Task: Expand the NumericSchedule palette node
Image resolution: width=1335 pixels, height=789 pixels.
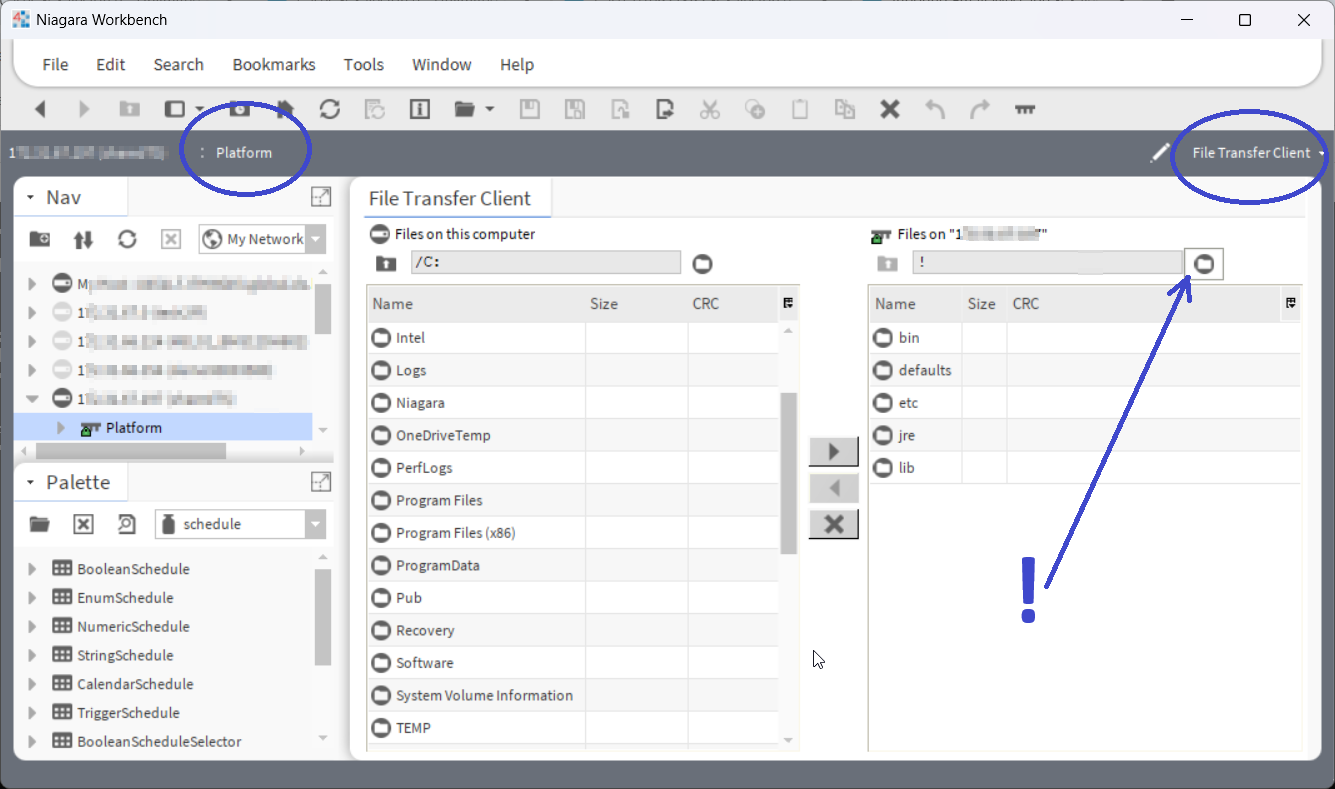Action: pyautogui.click(x=32, y=627)
